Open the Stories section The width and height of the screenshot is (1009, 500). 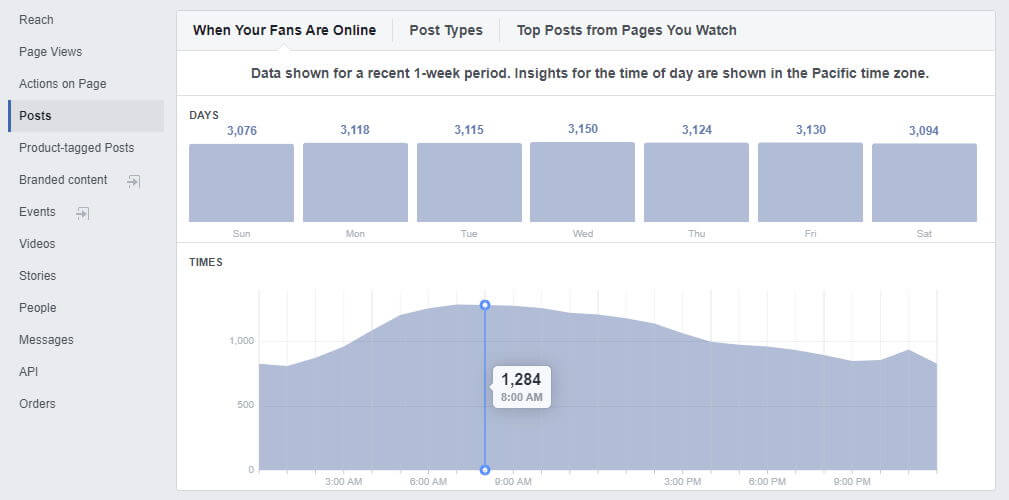tap(37, 276)
